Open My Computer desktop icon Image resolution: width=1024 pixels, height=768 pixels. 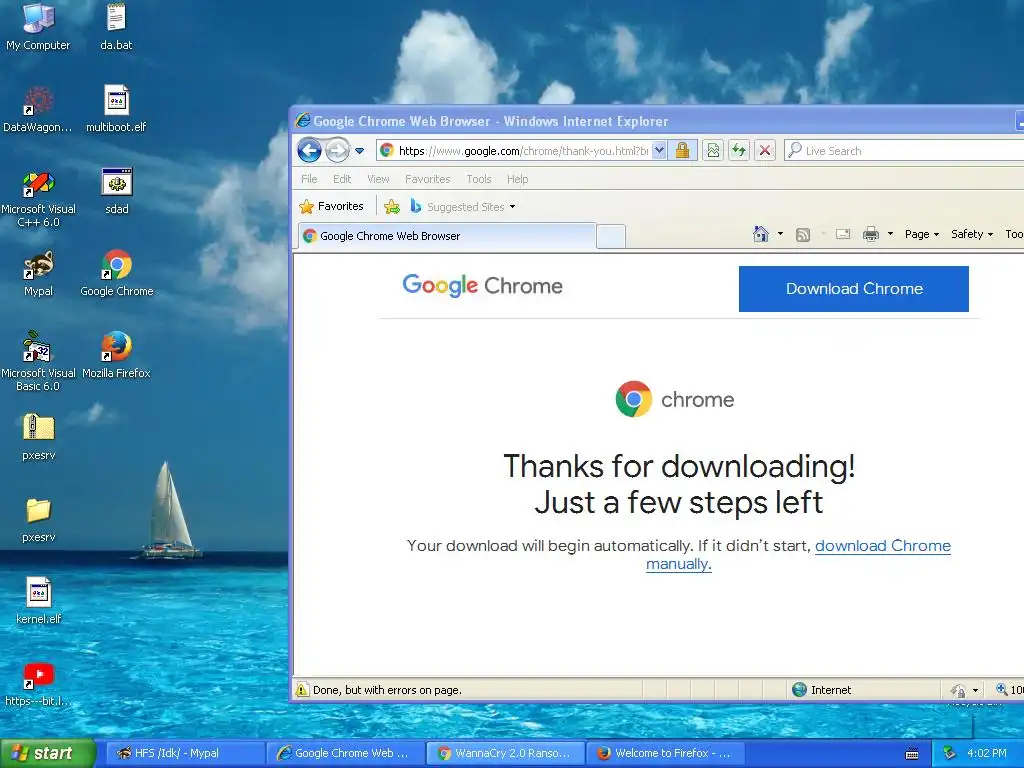click(38, 26)
